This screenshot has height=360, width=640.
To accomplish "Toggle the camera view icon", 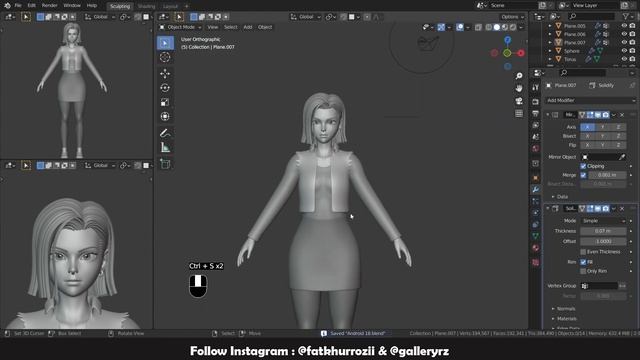I will (x=519, y=101).
